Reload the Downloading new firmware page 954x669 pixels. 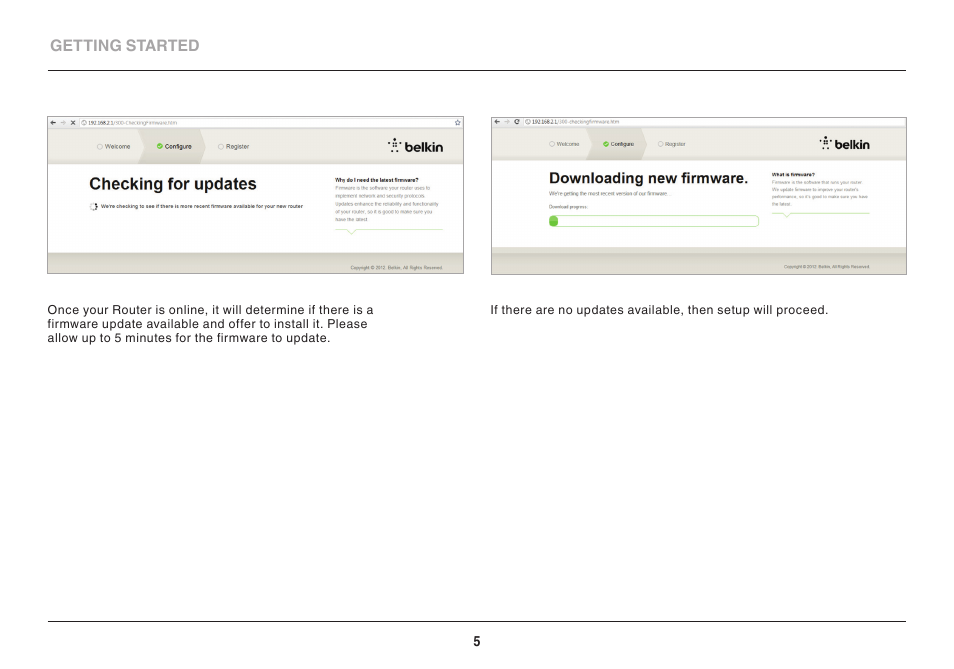[517, 122]
